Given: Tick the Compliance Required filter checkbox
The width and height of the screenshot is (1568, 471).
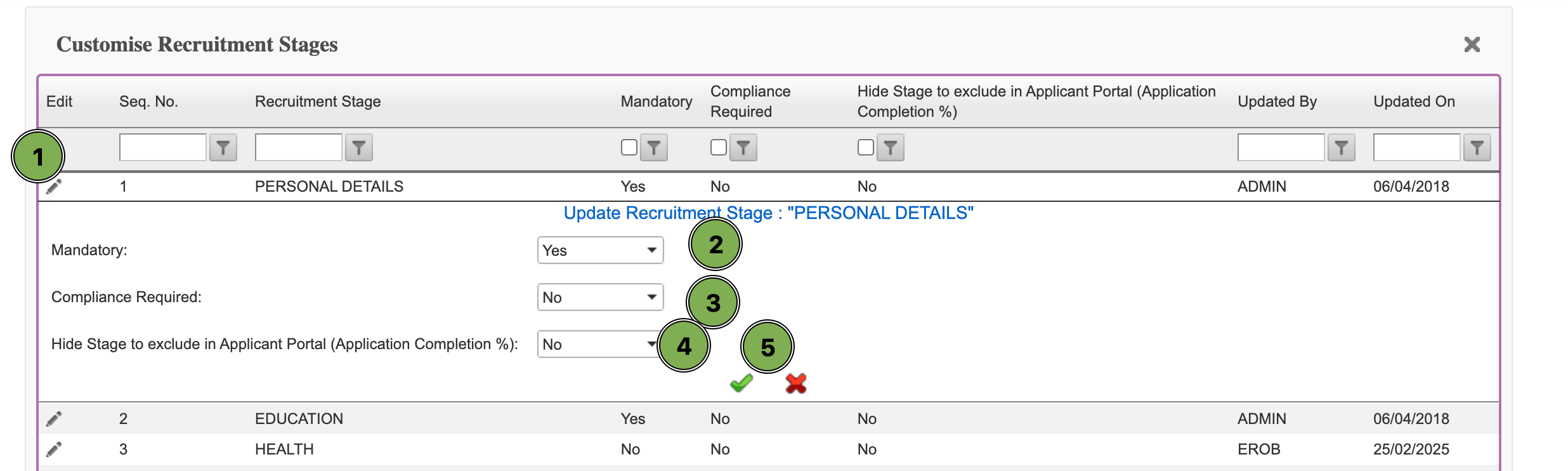Looking at the screenshot, I should coord(719,147).
